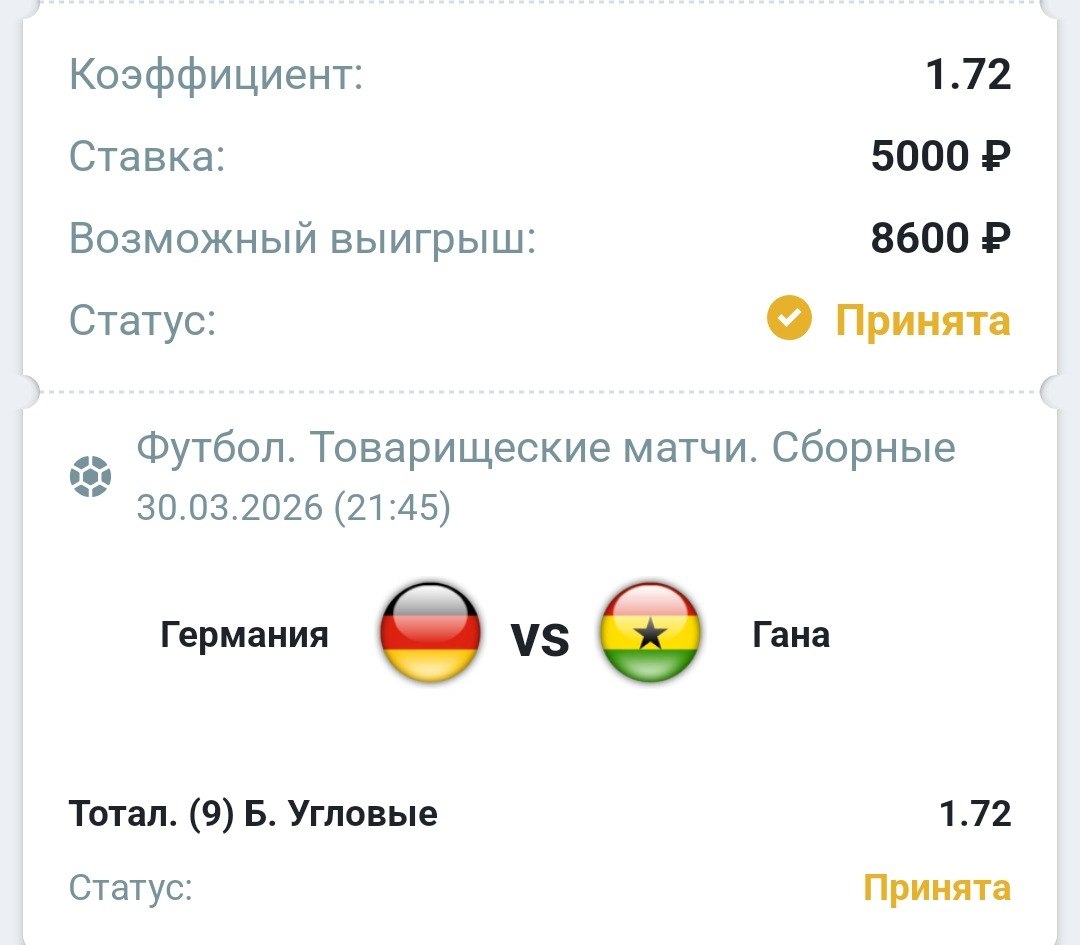Open Футбол. Товарищеские матчи. Сборные league title
The height and width of the screenshot is (945, 1080).
pos(546,449)
